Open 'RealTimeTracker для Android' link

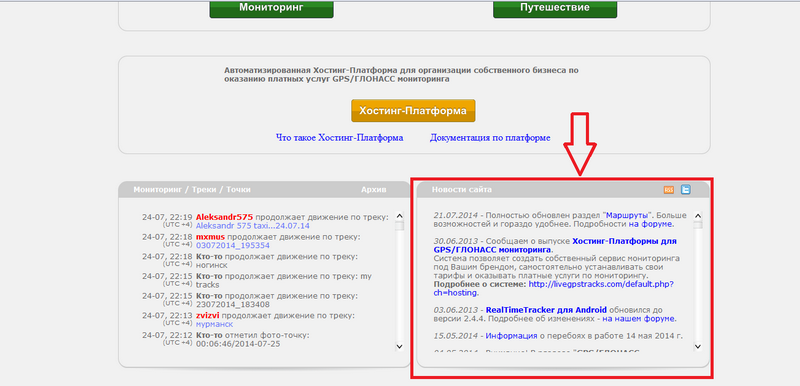(546, 310)
